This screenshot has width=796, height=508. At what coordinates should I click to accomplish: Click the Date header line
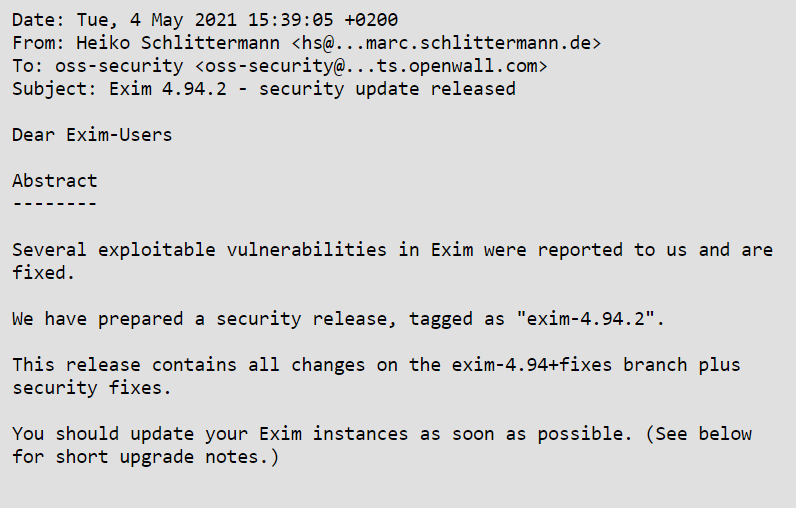205,20
